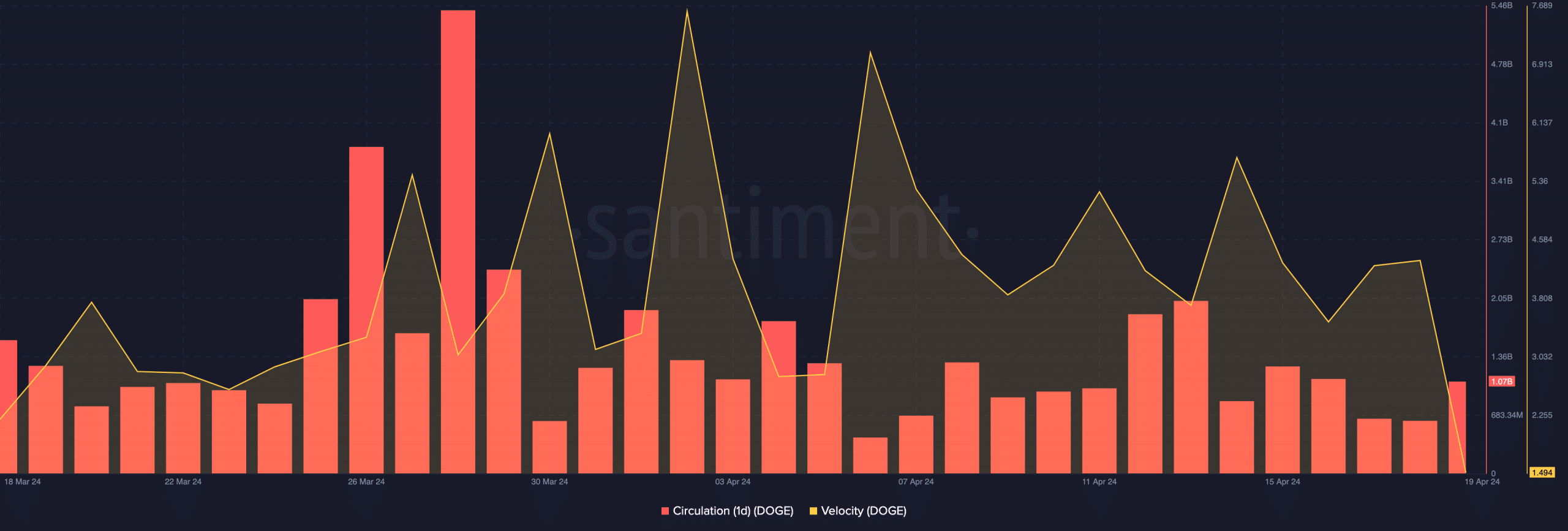Click the red Circulation legend color square

pyautogui.click(x=665, y=511)
